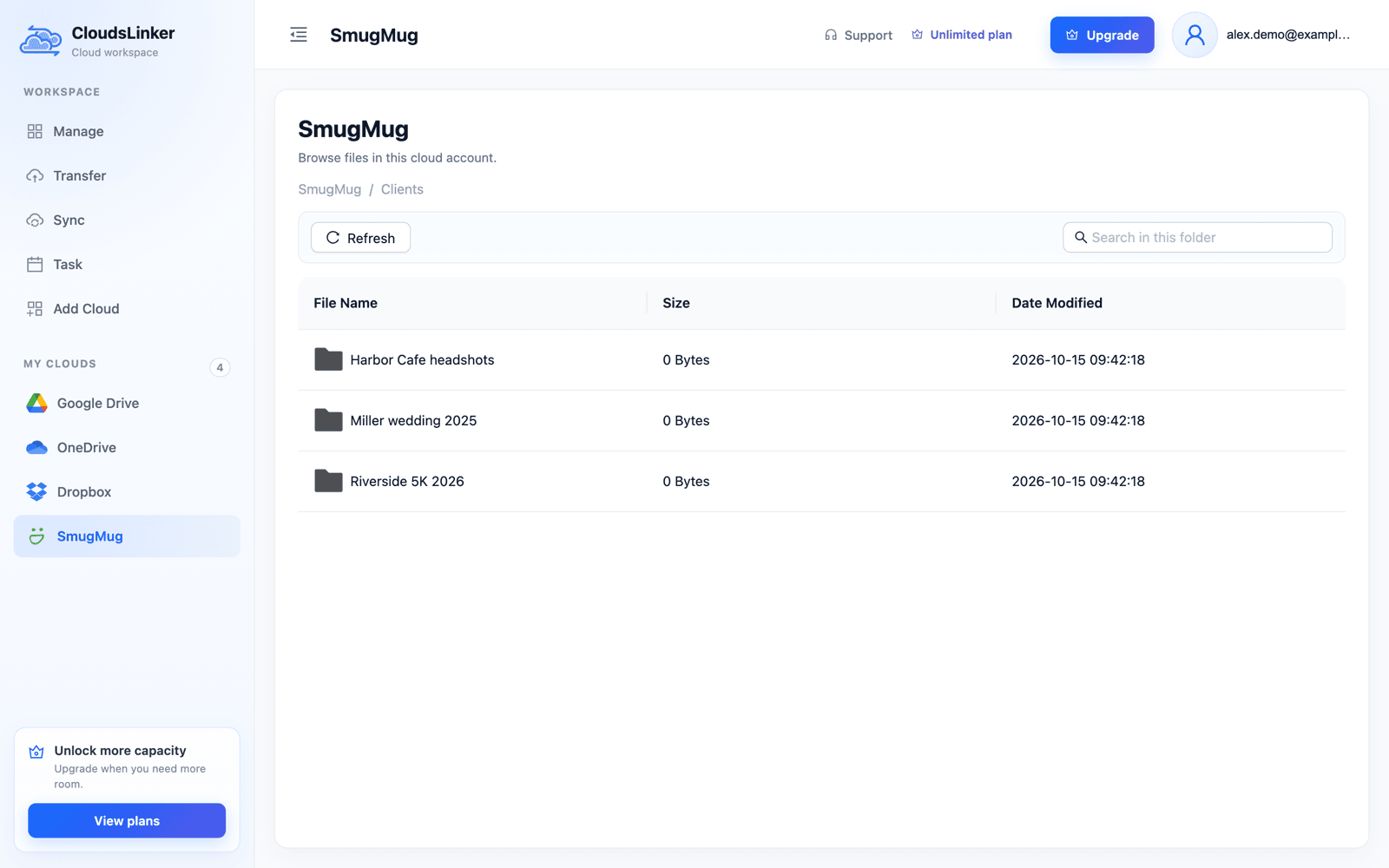Focus the Search in this folder field
This screenshot has width=1389, height=868.
tap(1197, 237)
